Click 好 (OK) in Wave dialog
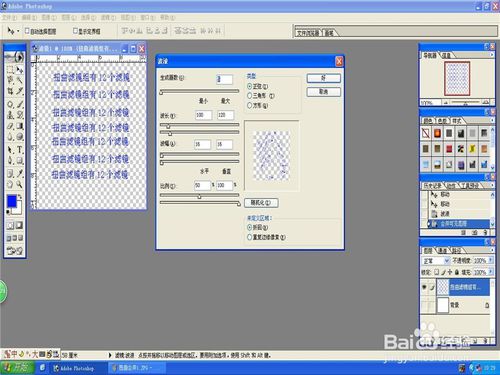Screen dimensions: 500x375 tap(323, 78)
